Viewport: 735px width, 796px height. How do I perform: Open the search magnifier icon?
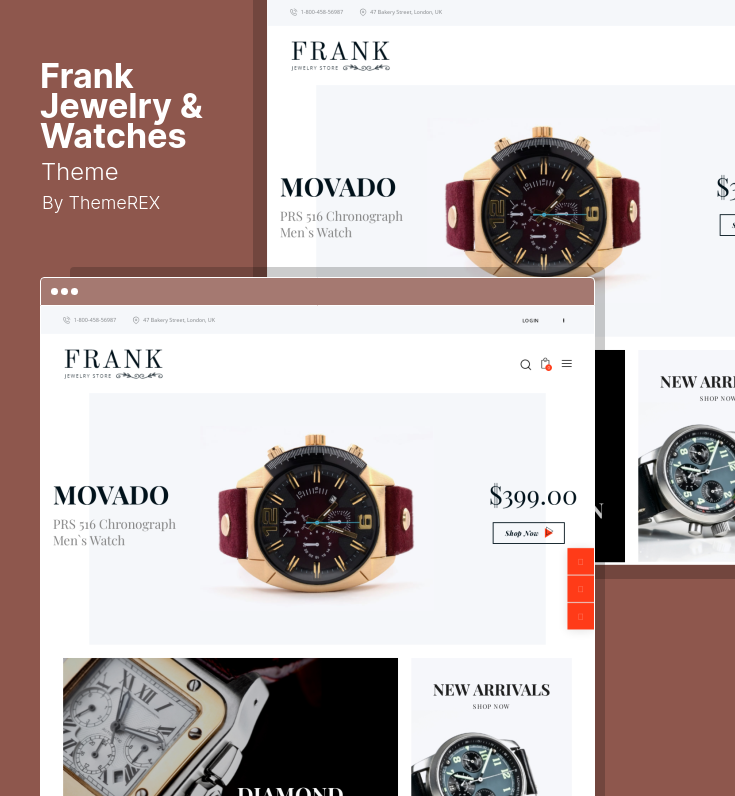(525, 364)
